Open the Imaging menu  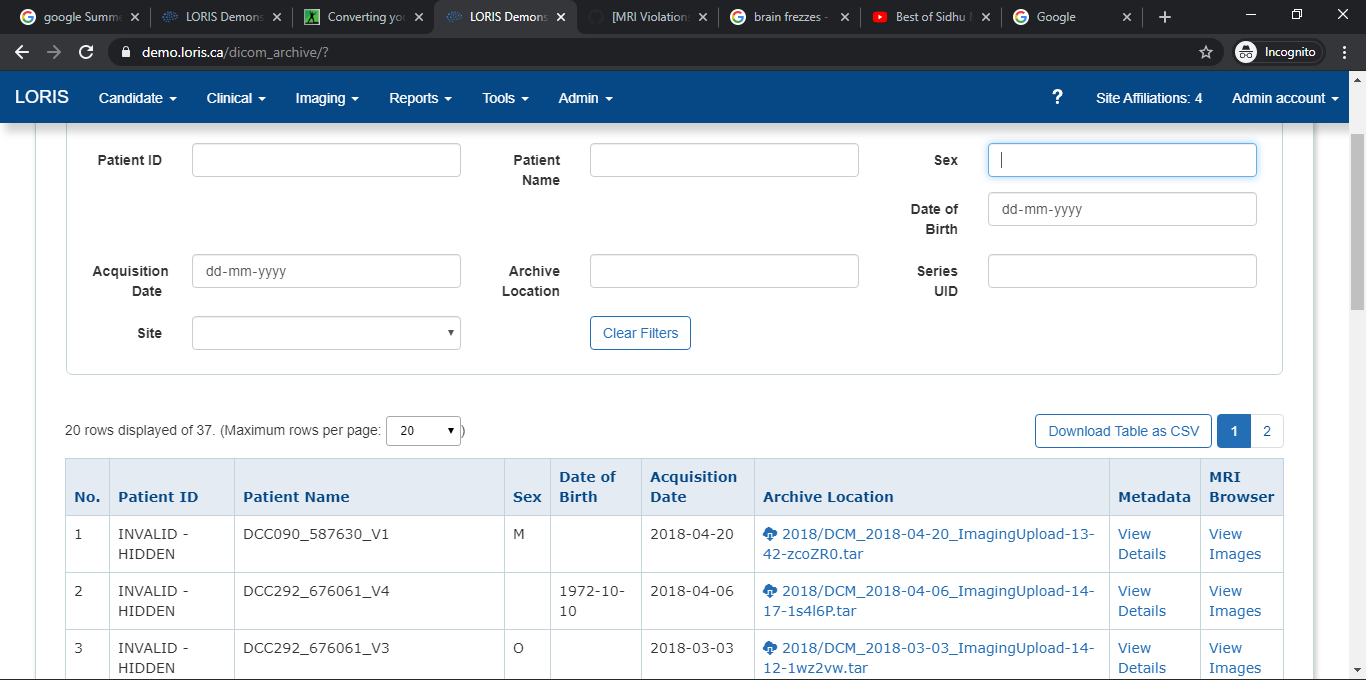[326, 97]
